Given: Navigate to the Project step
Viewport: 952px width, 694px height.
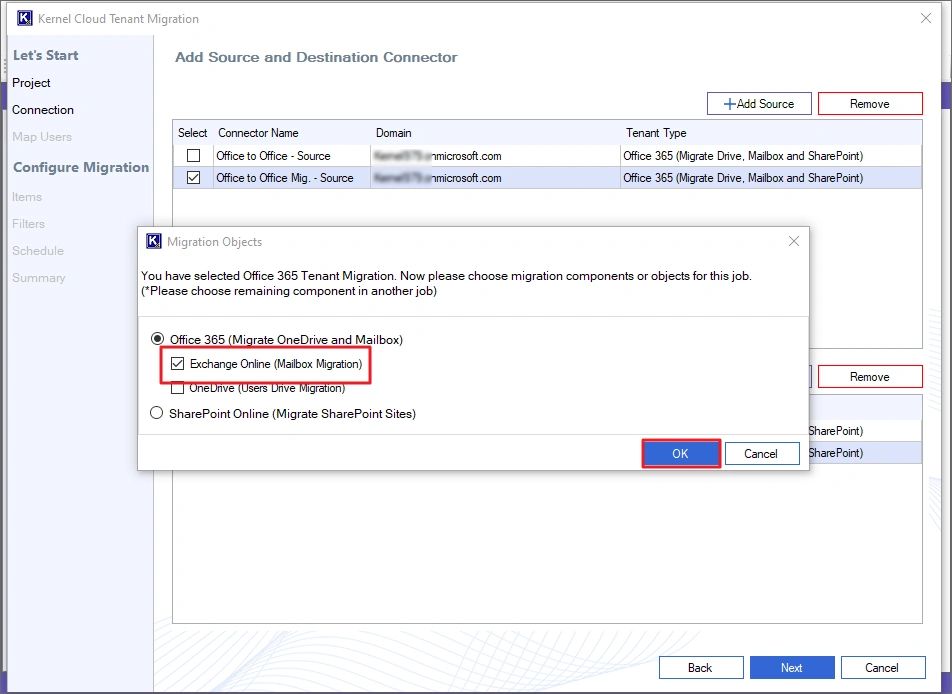Looking at the screenshot, I should tap(31, 83).
